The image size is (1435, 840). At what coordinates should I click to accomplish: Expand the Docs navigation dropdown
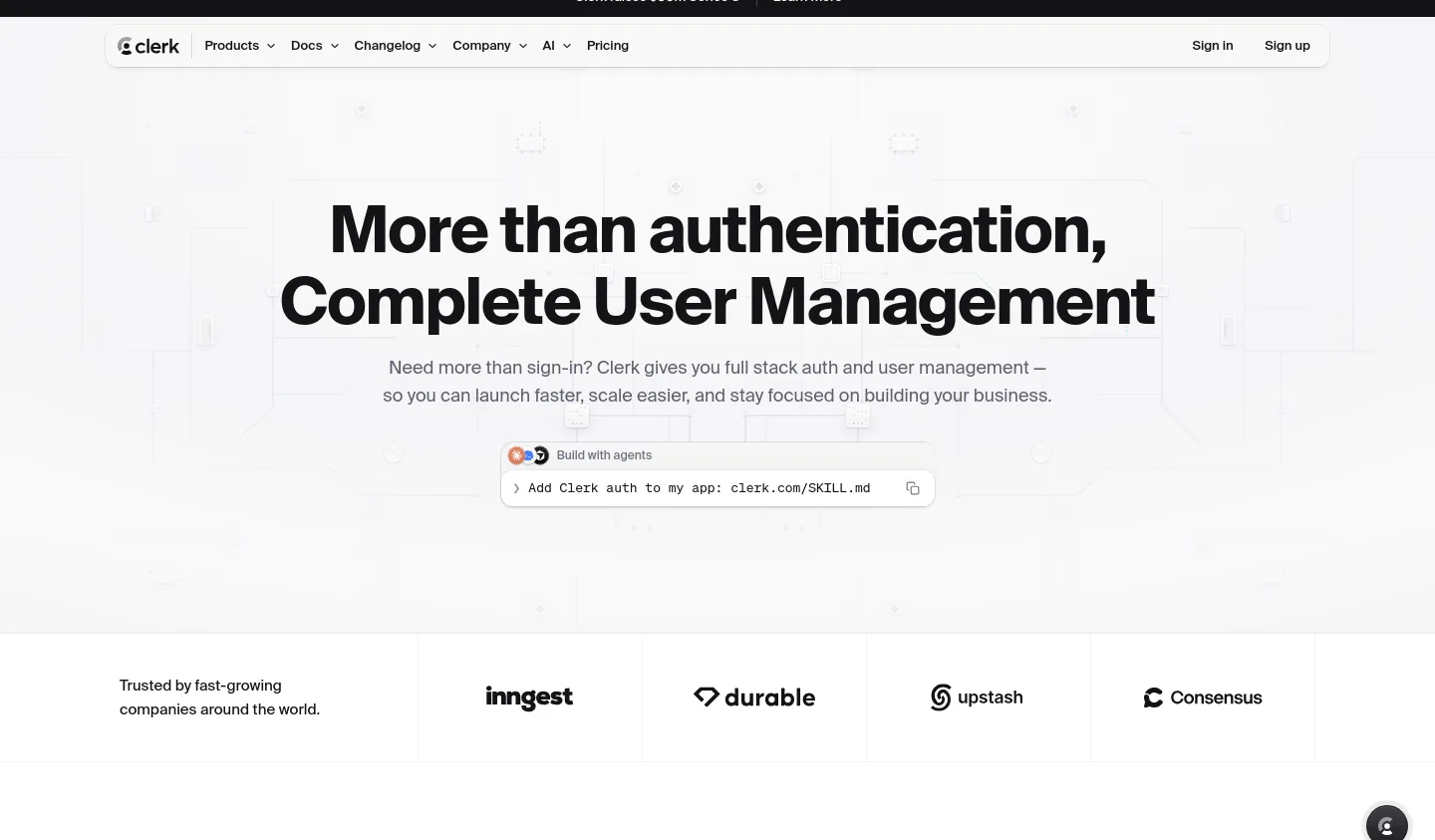click(315, 46)
